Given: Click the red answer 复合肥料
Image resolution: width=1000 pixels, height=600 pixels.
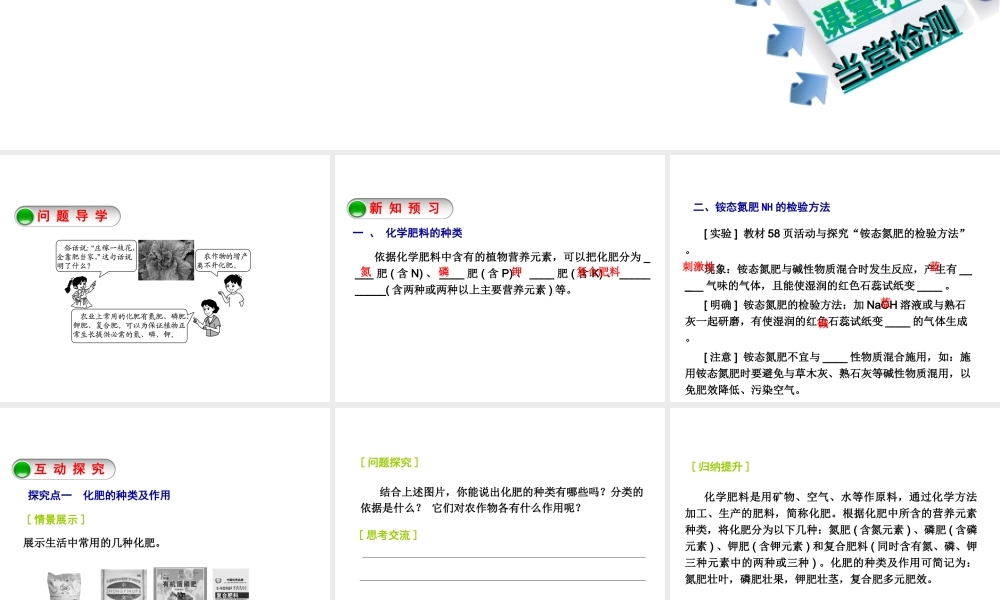Looking at the screenshot, I should (x=598, y=272).
